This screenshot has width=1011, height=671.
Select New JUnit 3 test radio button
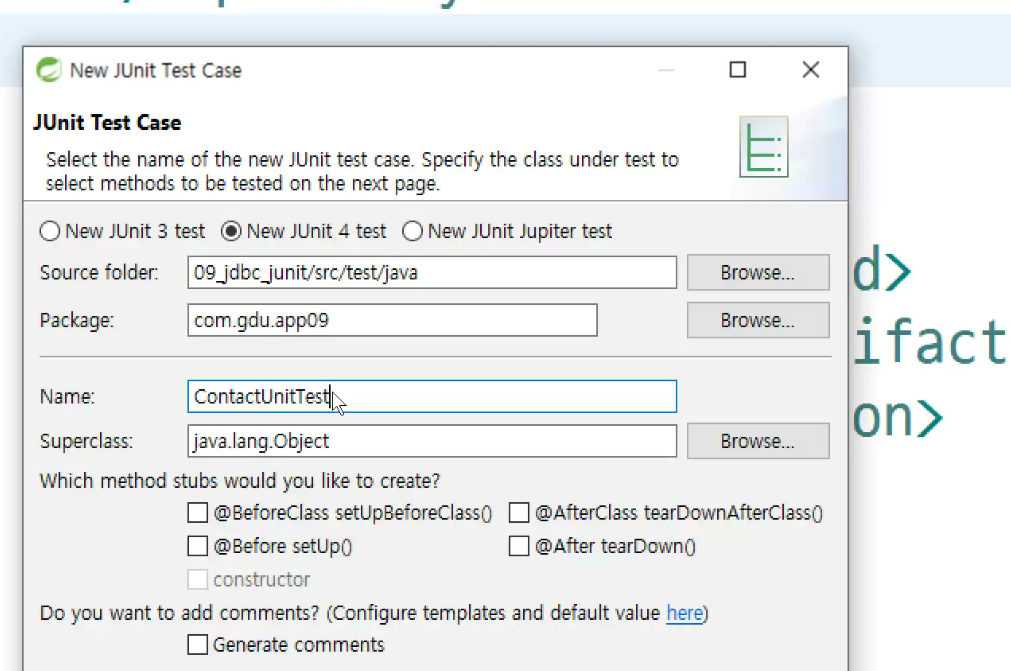[x=50, y=231]
